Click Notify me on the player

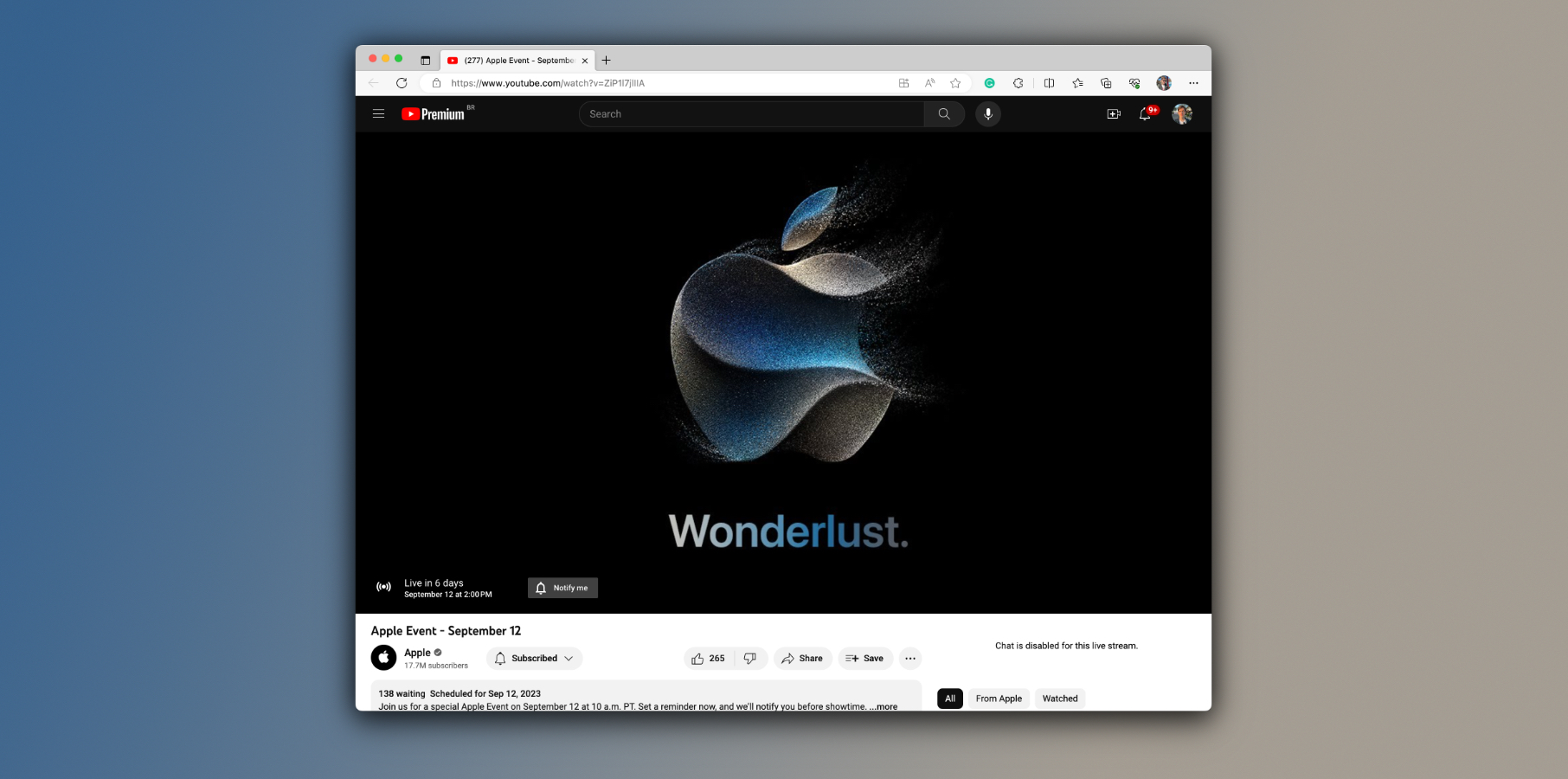click(x=562, y=588)
